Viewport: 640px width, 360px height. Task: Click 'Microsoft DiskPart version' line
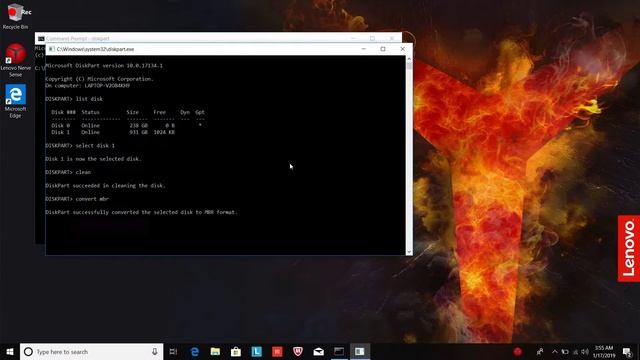[104, 65]
